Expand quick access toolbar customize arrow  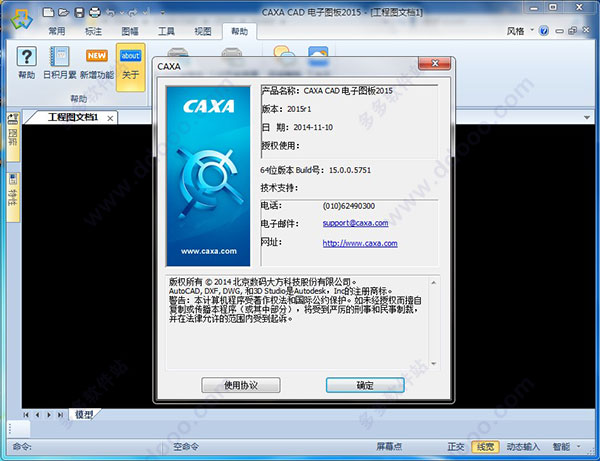point(163,13)
